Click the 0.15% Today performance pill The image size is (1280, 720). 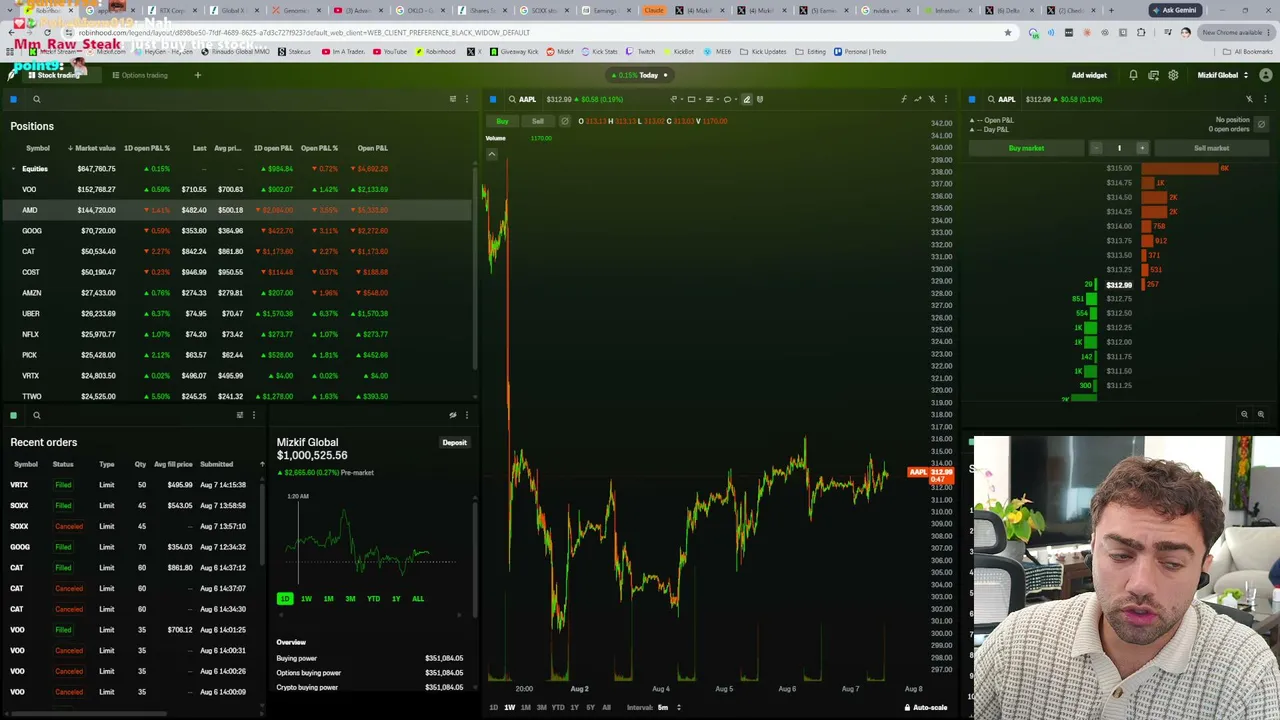(x=638, y=75)
